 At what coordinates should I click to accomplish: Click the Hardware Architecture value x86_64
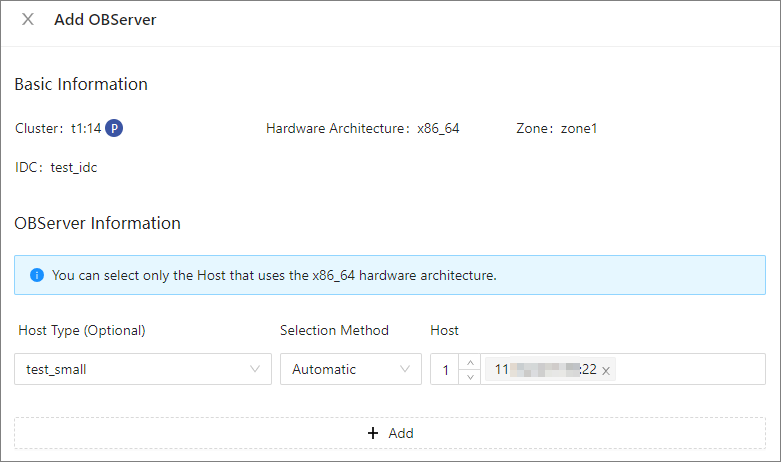click(x=438, y=128)
